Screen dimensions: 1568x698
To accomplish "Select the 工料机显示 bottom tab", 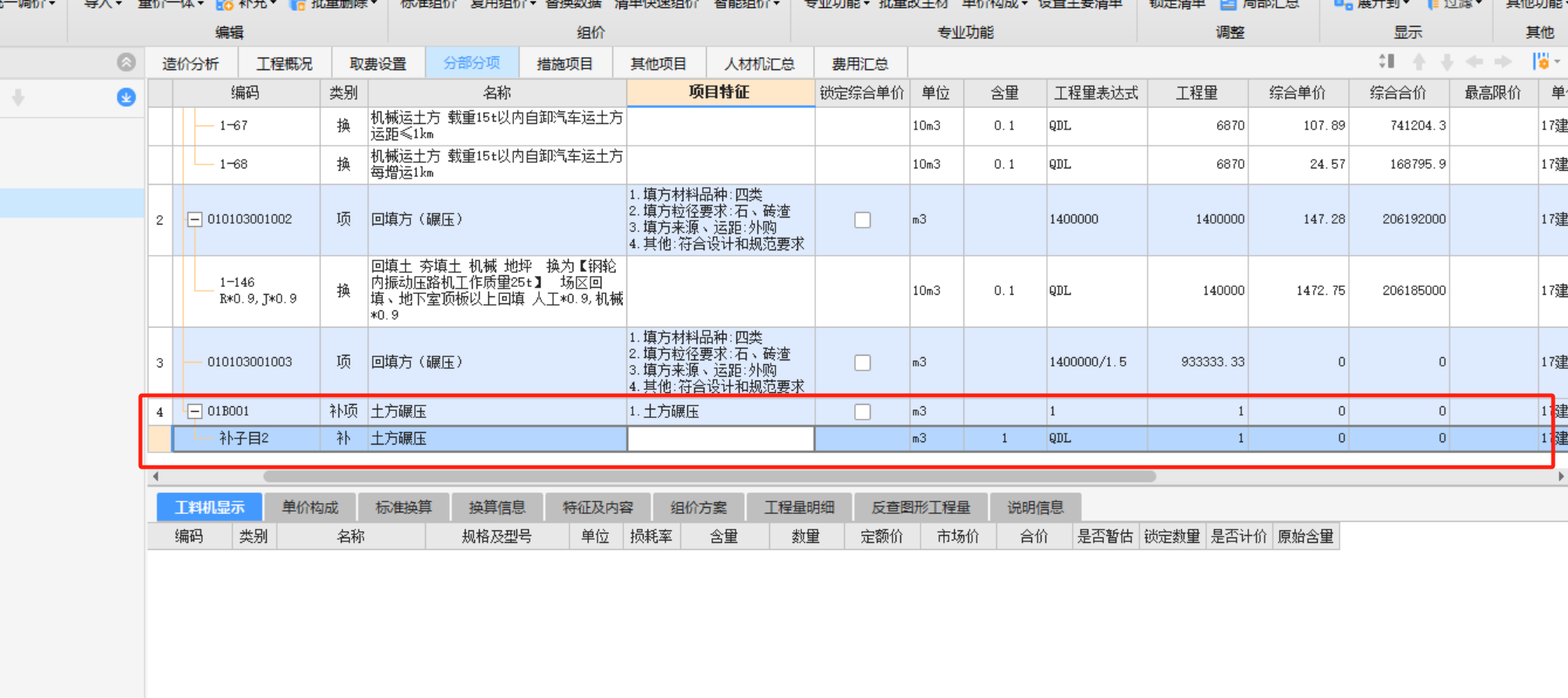I will [209, 508].
